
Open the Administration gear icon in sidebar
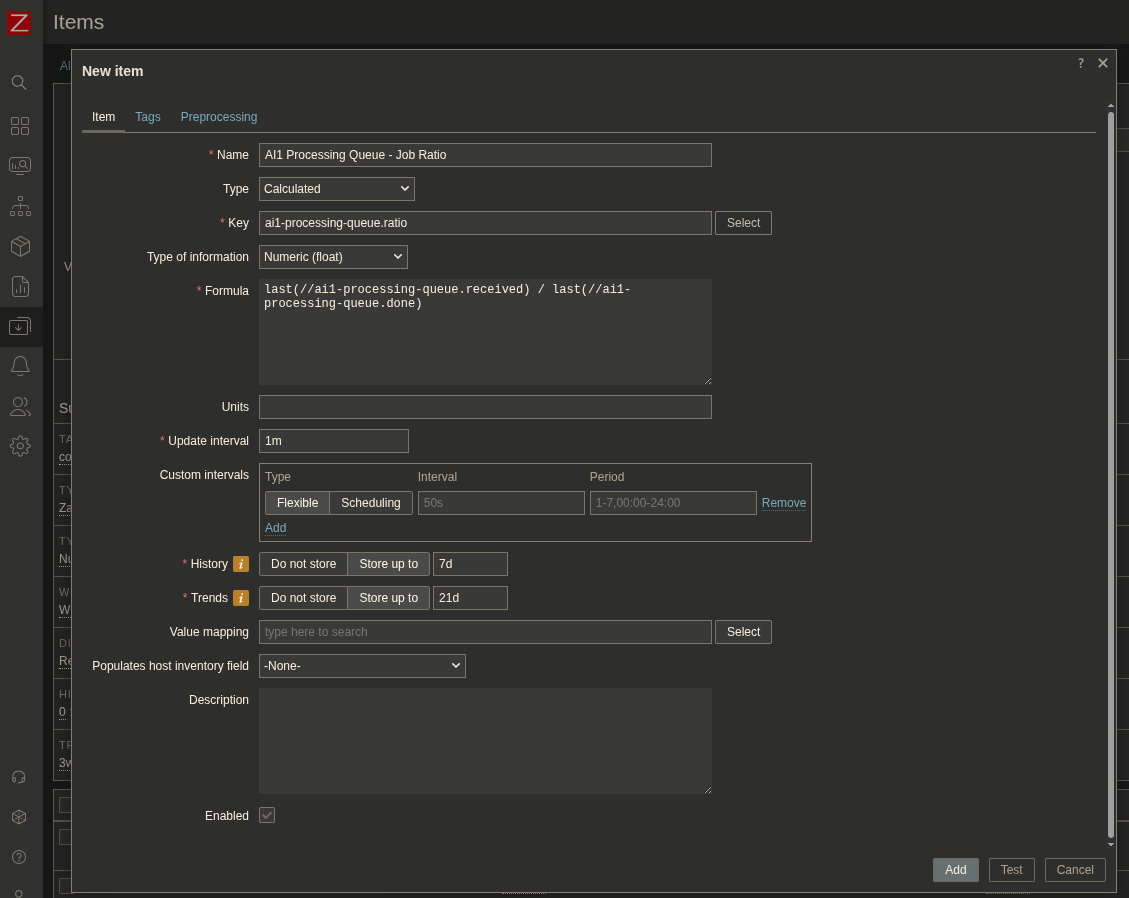pyautogui.click(x=19, y=446)
